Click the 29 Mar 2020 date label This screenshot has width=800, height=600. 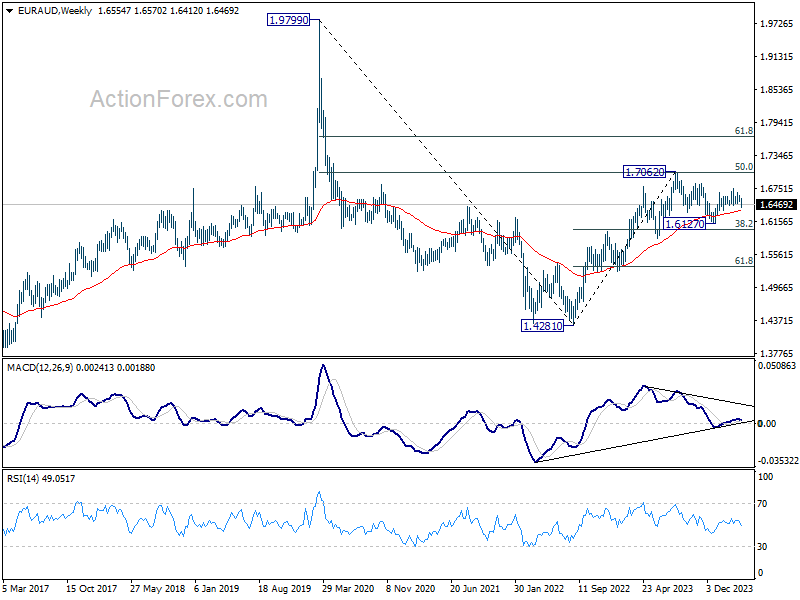[348, 588]
